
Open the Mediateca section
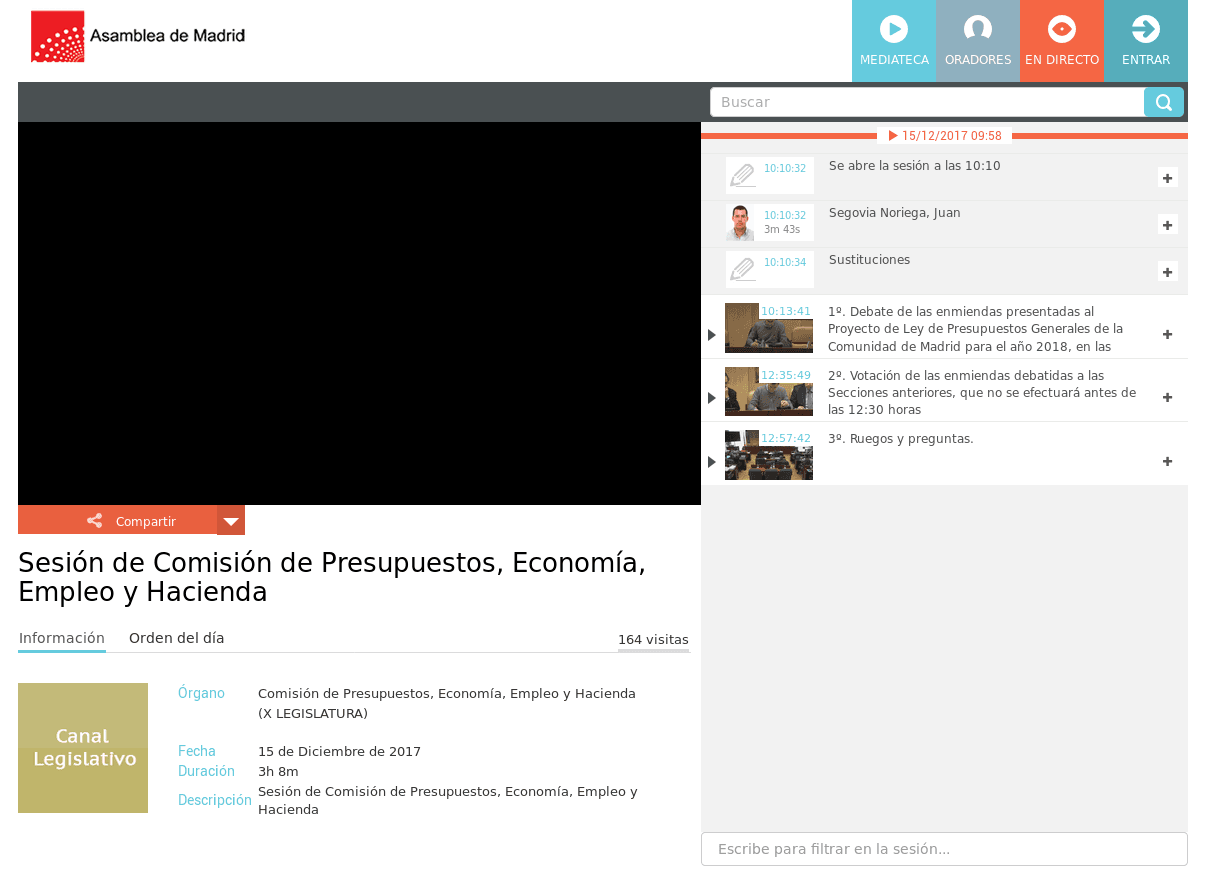pyautogui.click(x=893, y=41)
